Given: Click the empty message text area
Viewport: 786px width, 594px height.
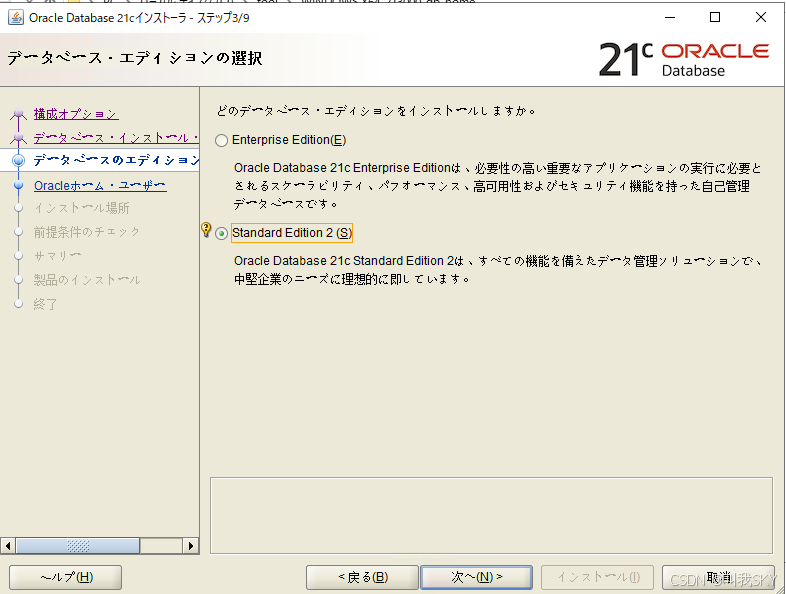Looking at the screenshot, I should click(x=491, y=515).
